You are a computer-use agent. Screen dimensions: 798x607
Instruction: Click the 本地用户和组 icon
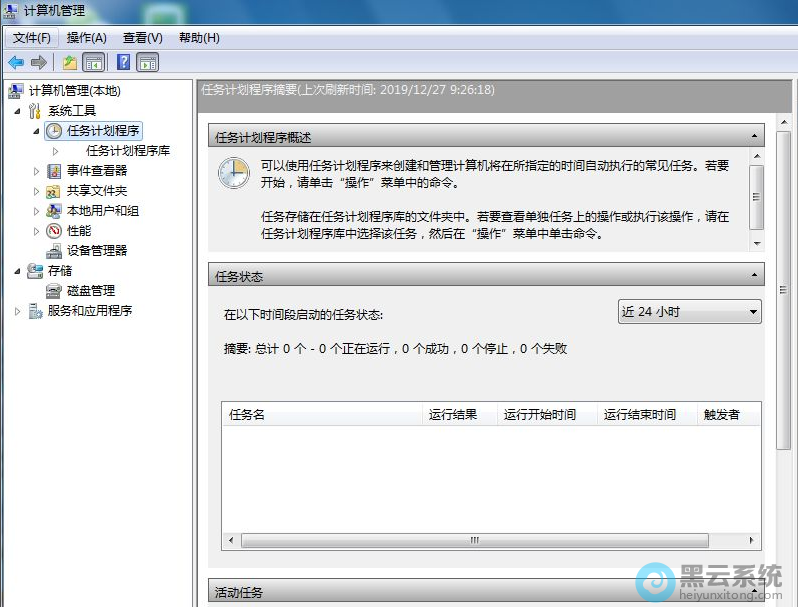tap(53, 211)
